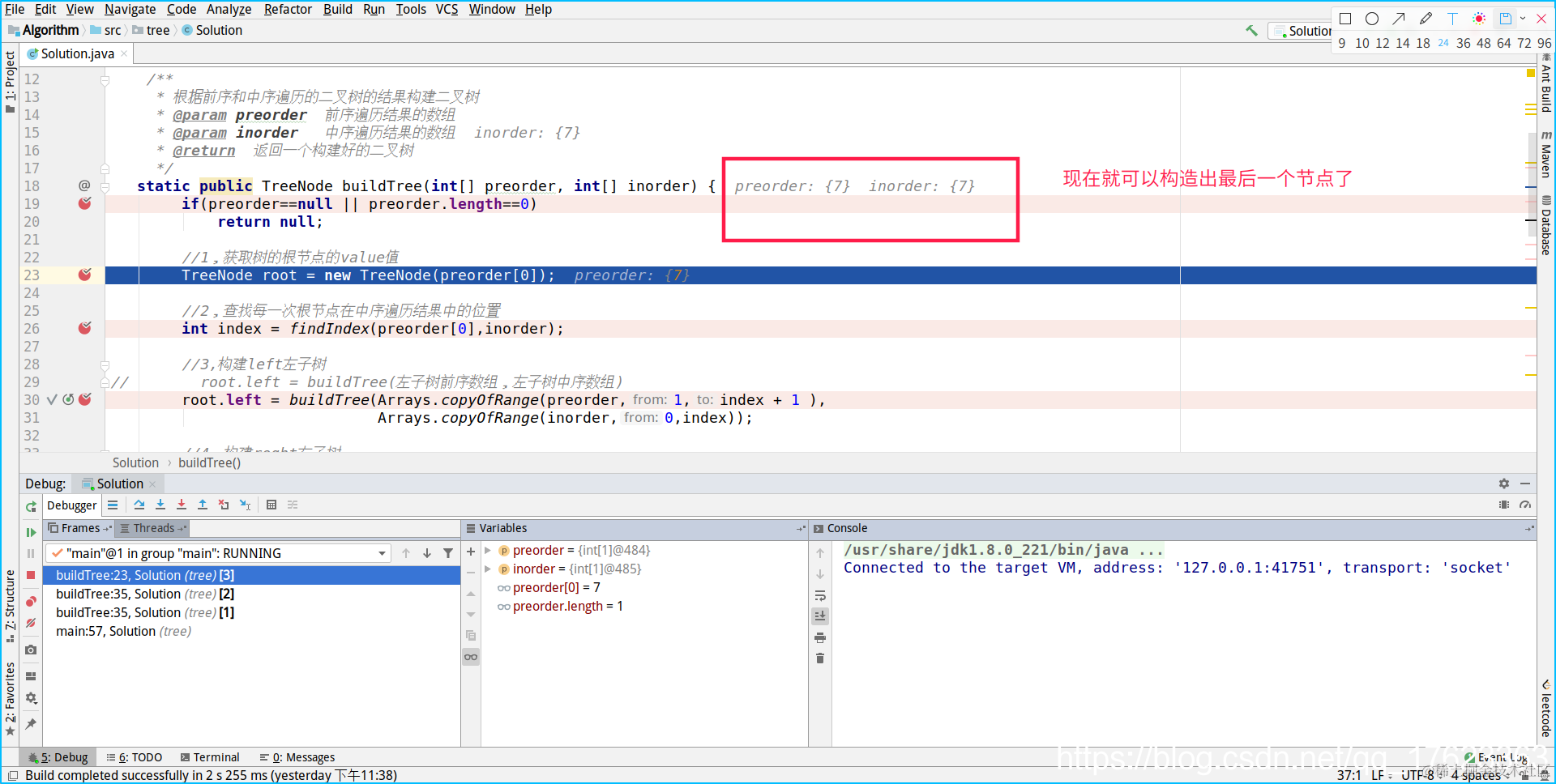The height and width of the screenshot is (784, 1556).
Task: Collapse the buildTree method at line 18
Action: pyautogui.click(x=105, y=186)
